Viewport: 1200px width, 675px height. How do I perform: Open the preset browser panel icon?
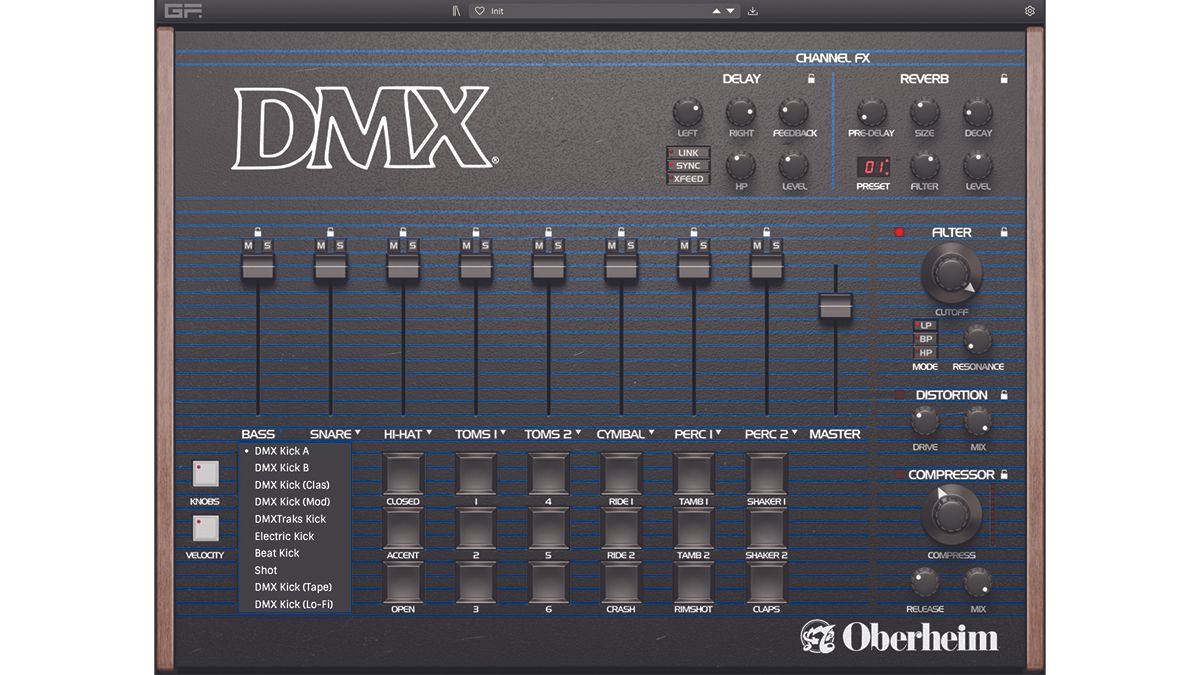(456, 11)
